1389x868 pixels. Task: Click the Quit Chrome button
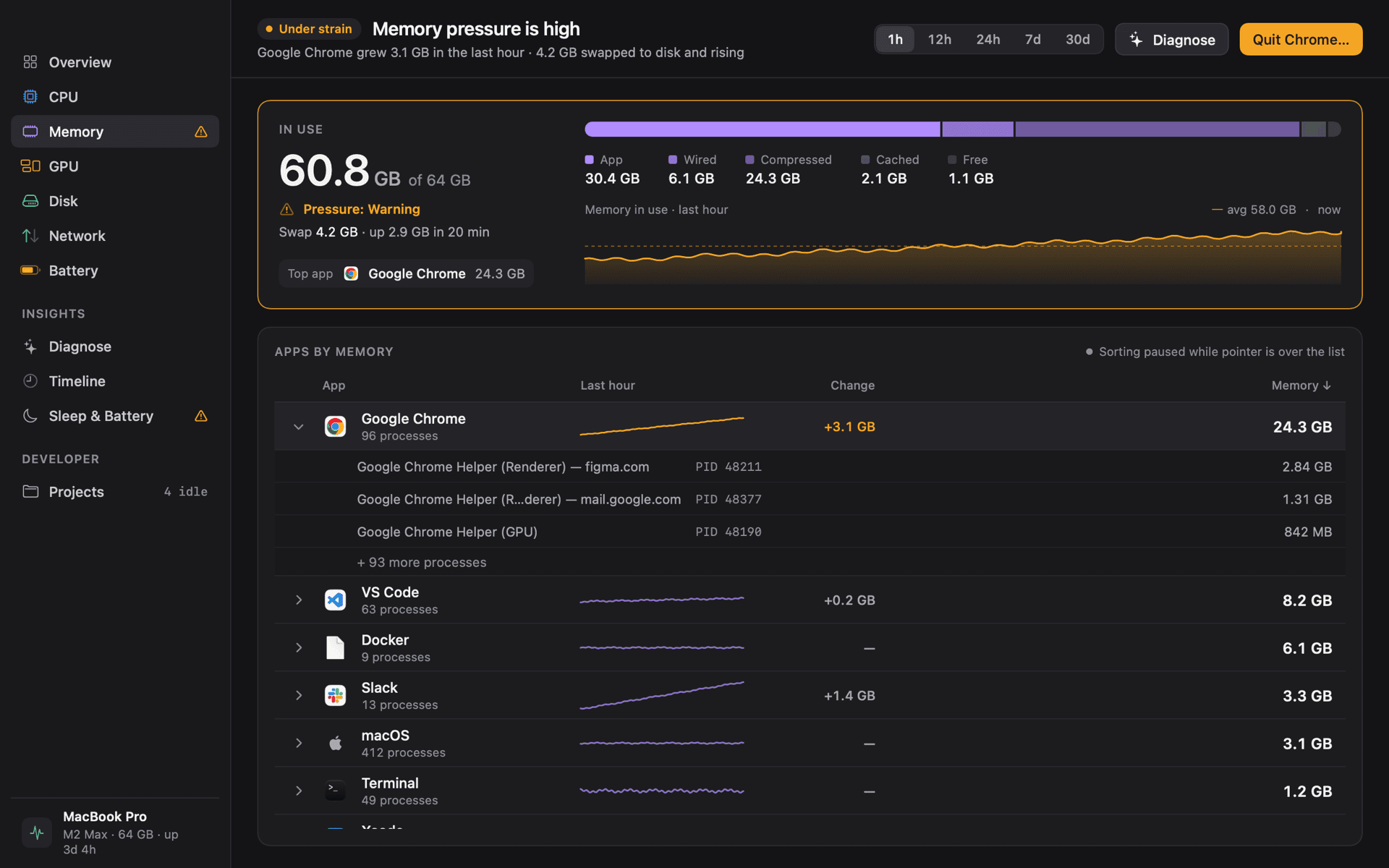click(1301, 40)
